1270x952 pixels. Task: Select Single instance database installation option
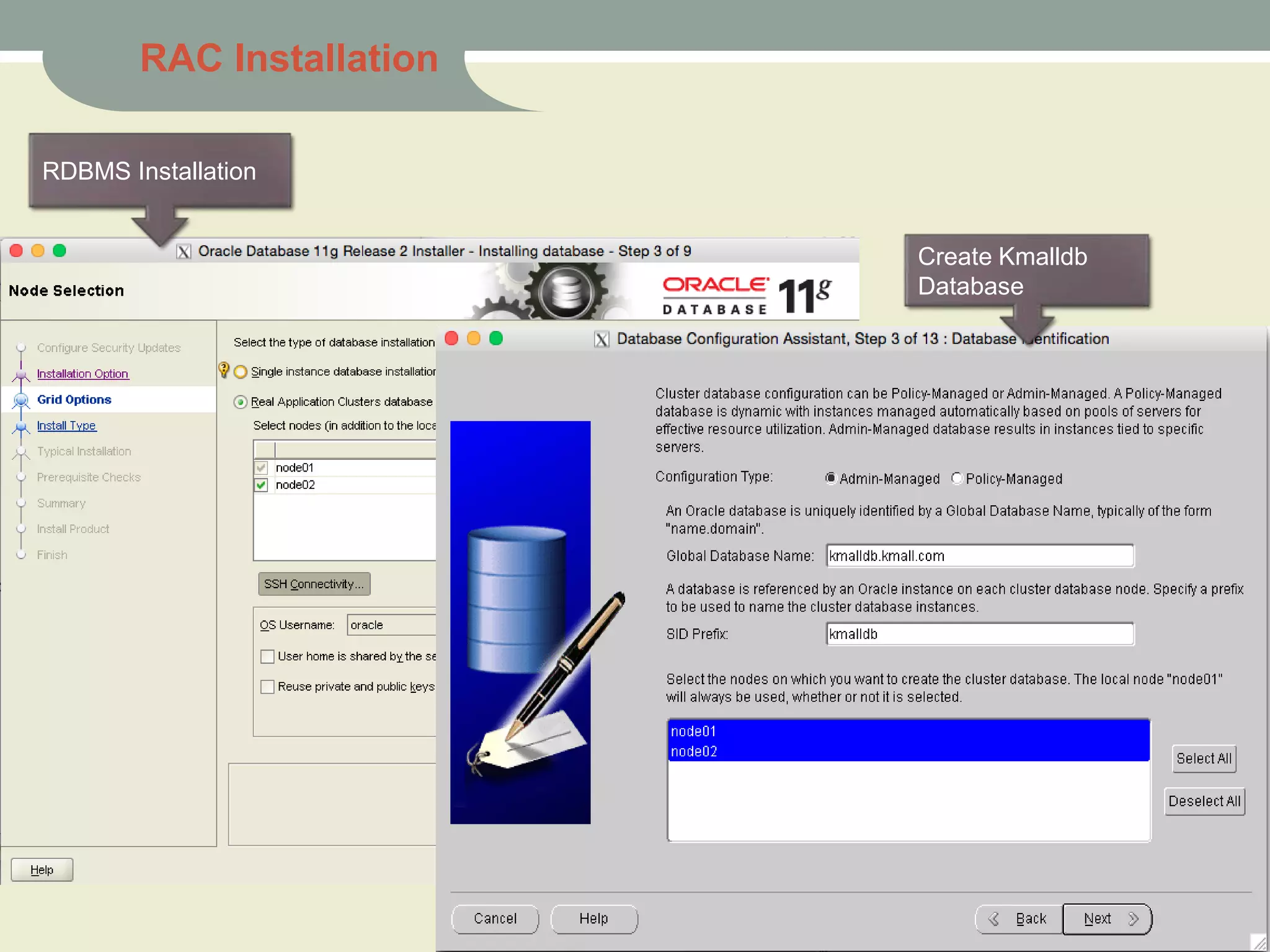click(x=241, y=372)
